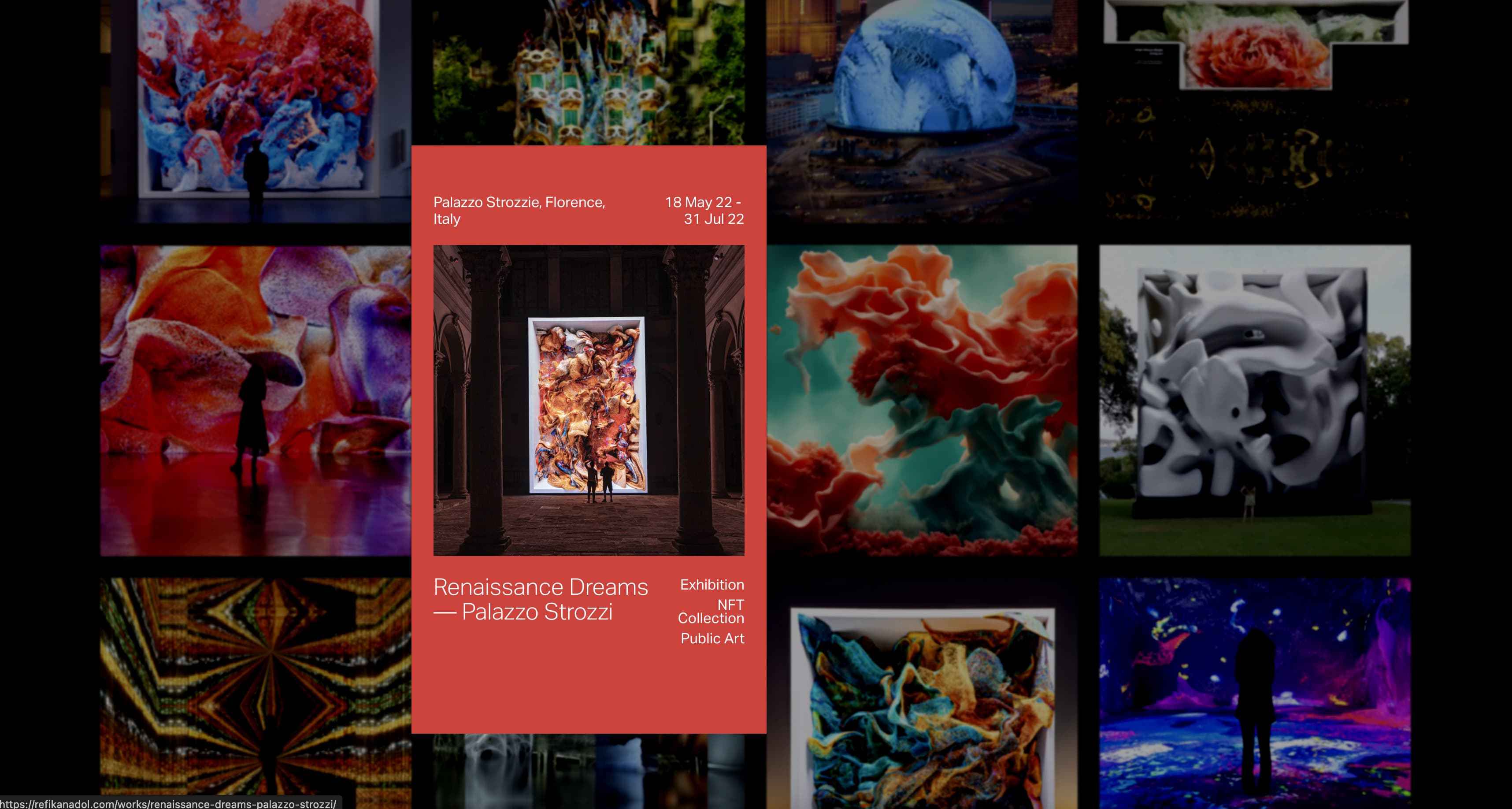Open the orange-purple immersive room thumbnail

point(256,401)
